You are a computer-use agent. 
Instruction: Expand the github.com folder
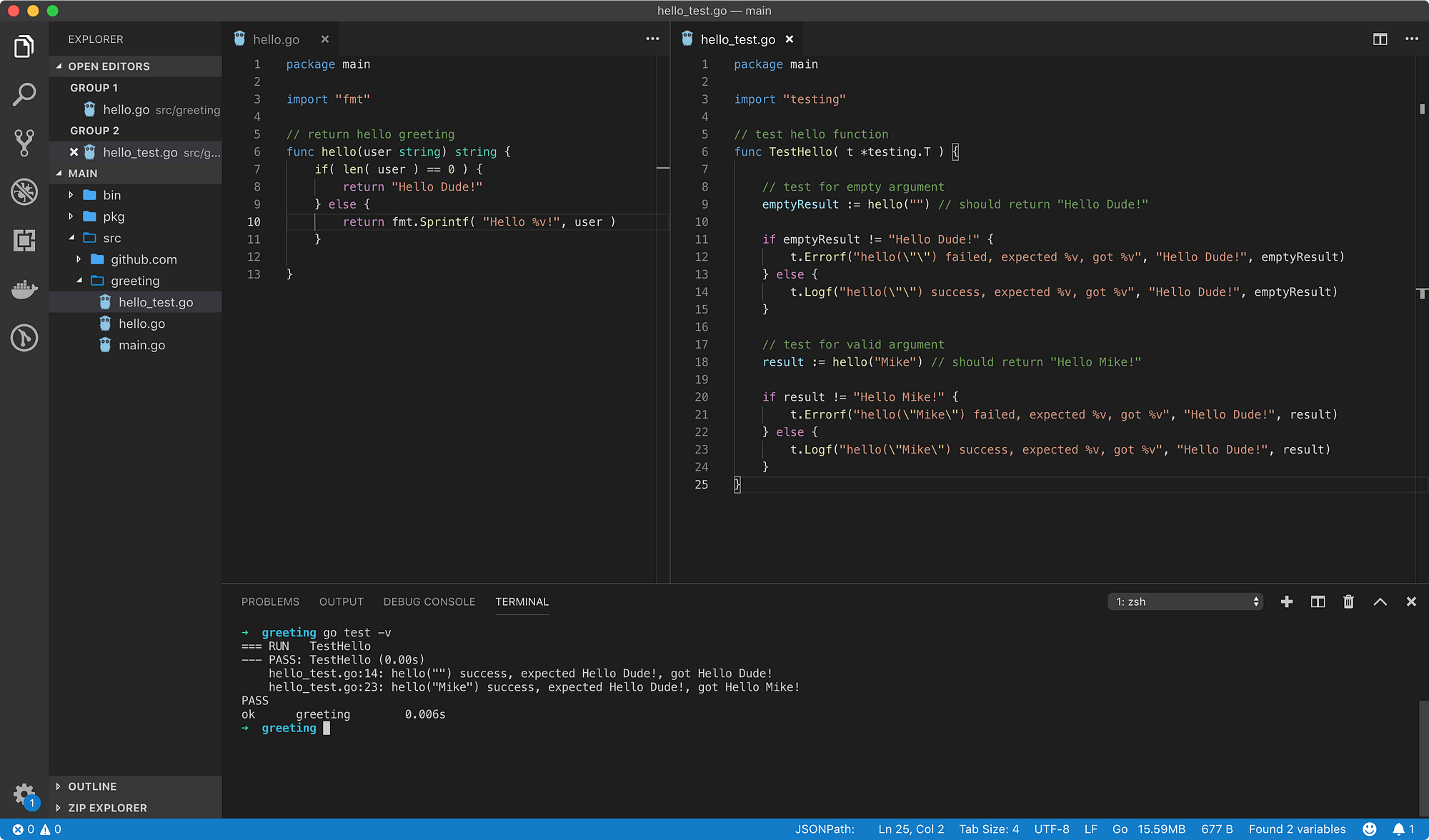[79, 259]
